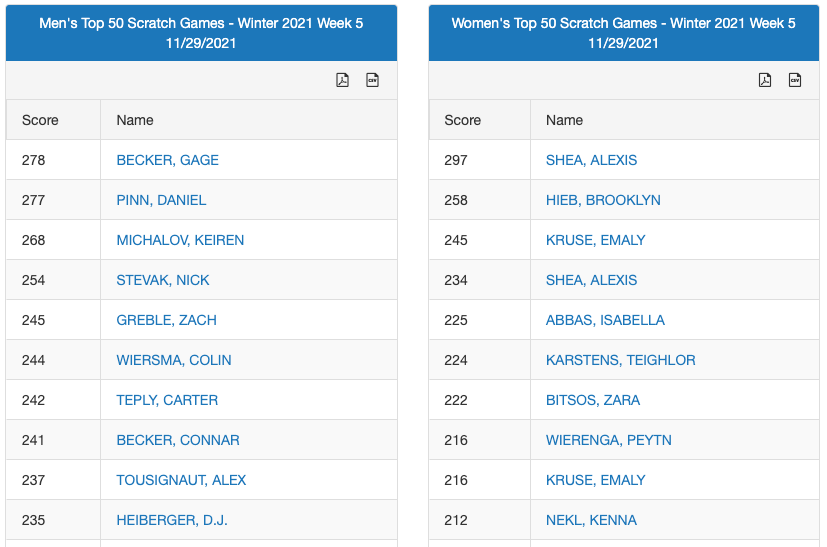Image resolution: width=827 pixels, height=547 pixels.
Task: Open TOUSIGNAUT, ALEX link
Action: tap(181, 480)
